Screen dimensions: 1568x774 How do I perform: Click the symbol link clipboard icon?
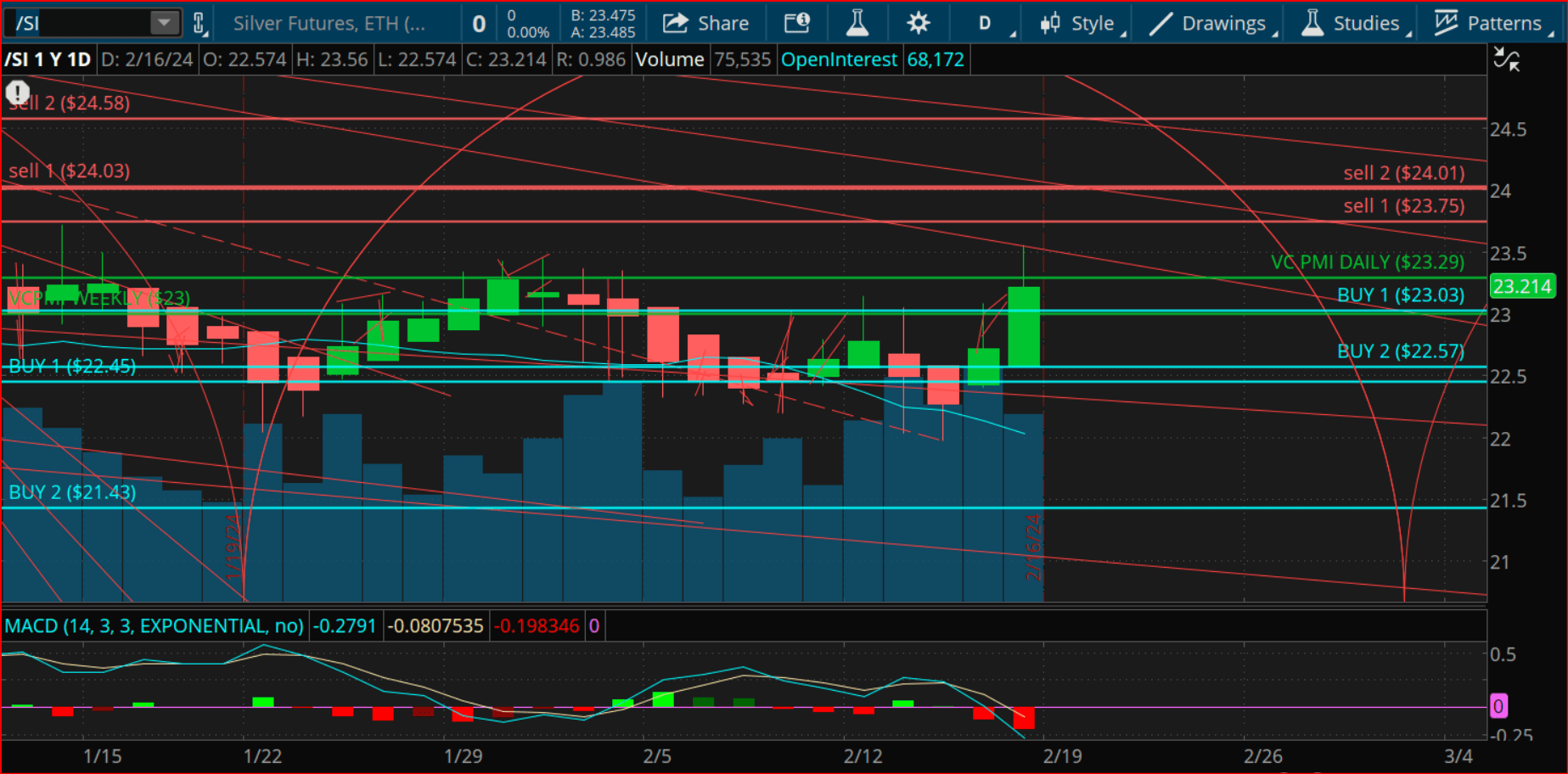200,23
